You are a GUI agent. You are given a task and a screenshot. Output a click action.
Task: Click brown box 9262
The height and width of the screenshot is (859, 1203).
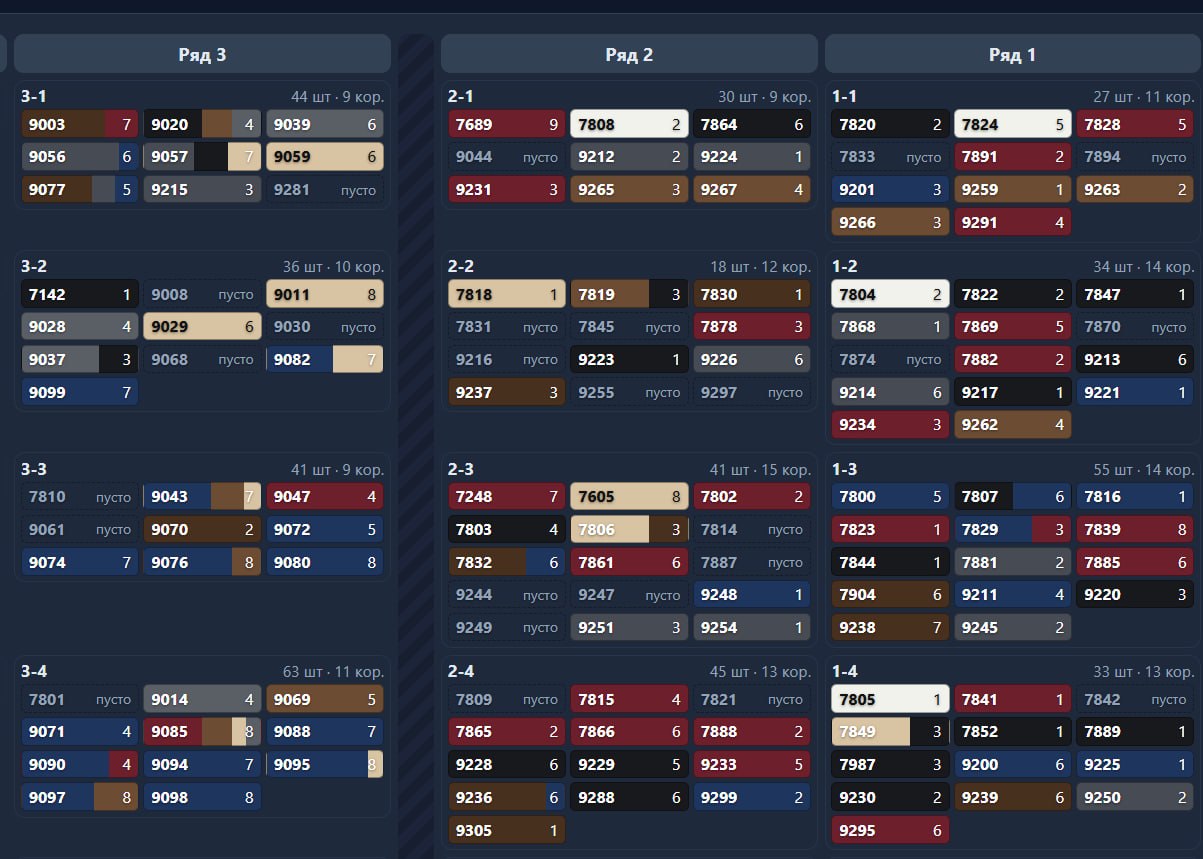(1013, 424)
